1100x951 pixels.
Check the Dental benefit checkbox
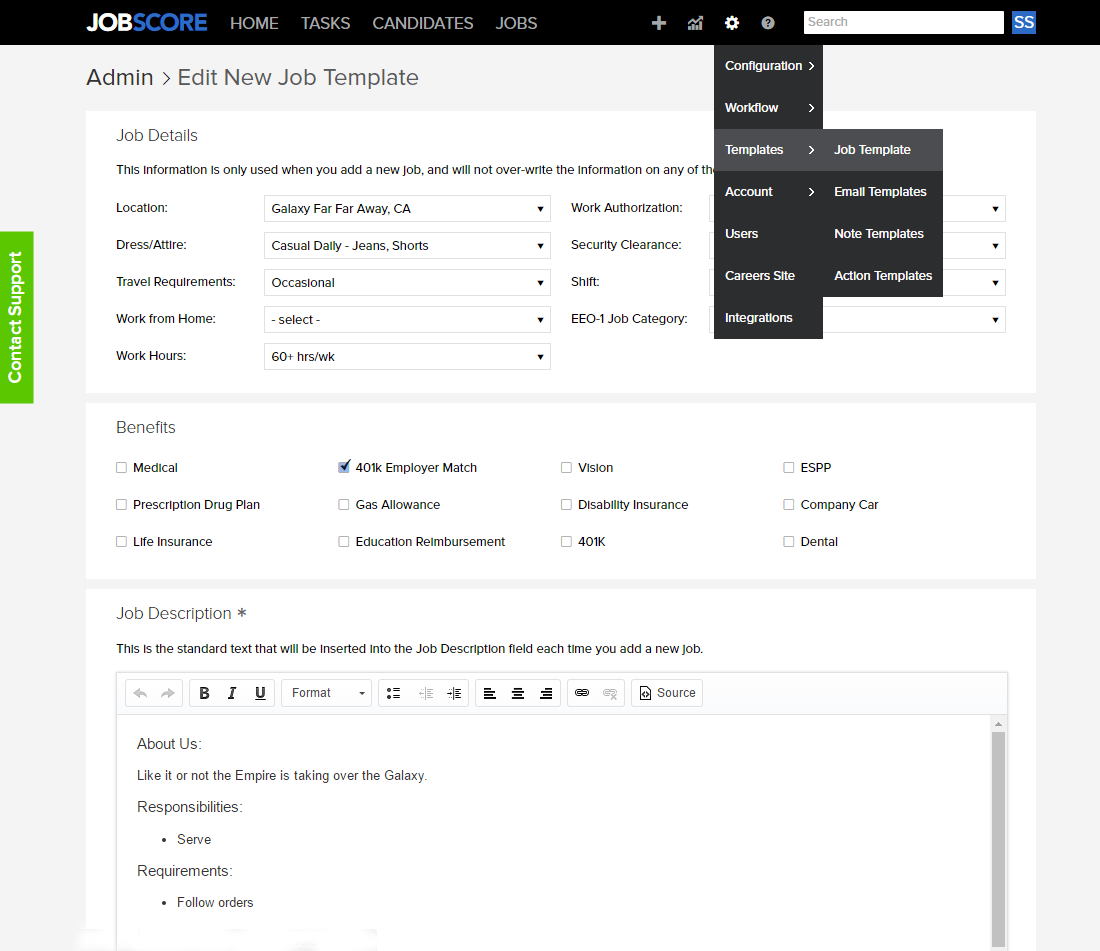tap(788, 541)
